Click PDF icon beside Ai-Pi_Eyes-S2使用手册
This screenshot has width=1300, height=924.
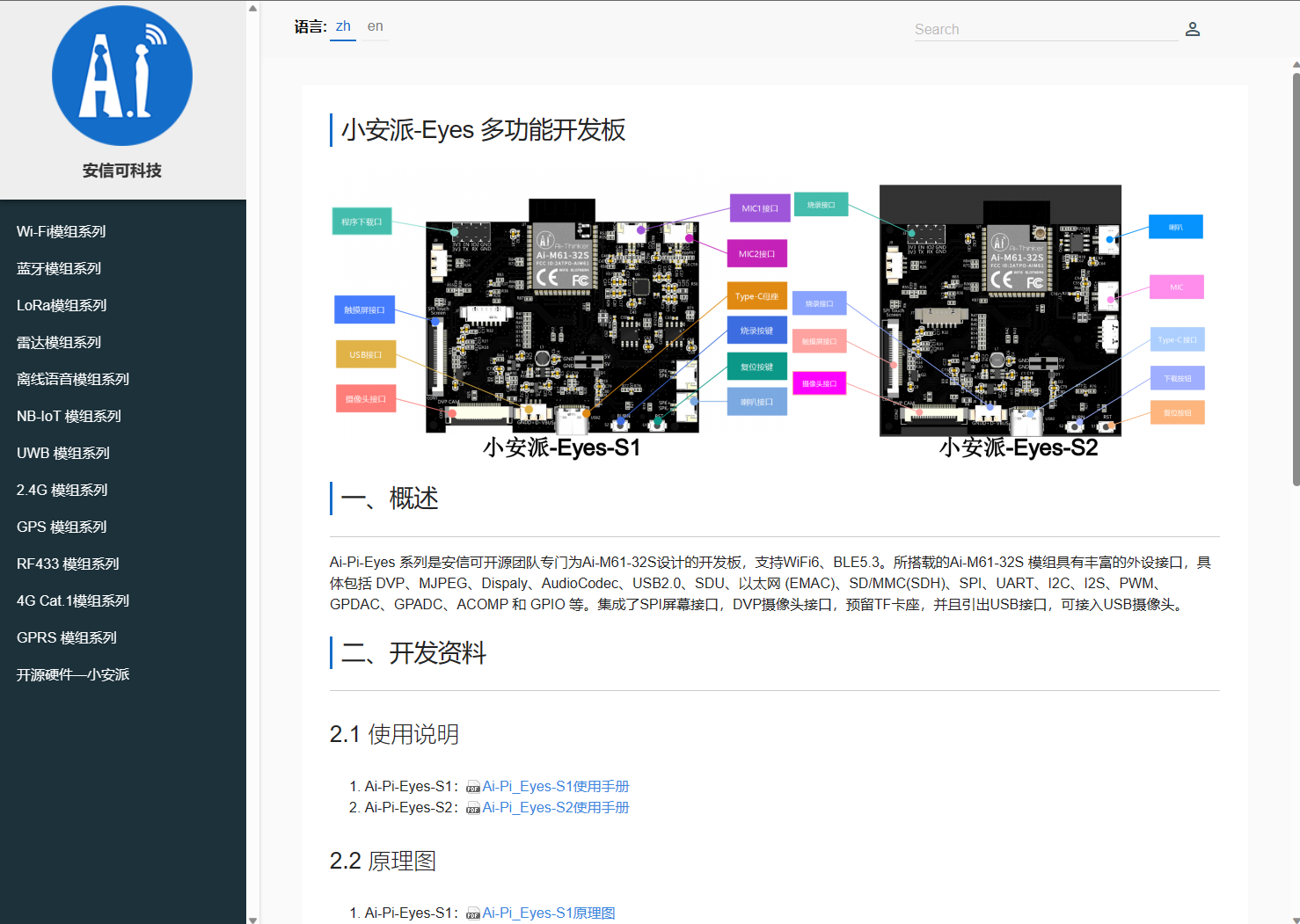(473, 808)
